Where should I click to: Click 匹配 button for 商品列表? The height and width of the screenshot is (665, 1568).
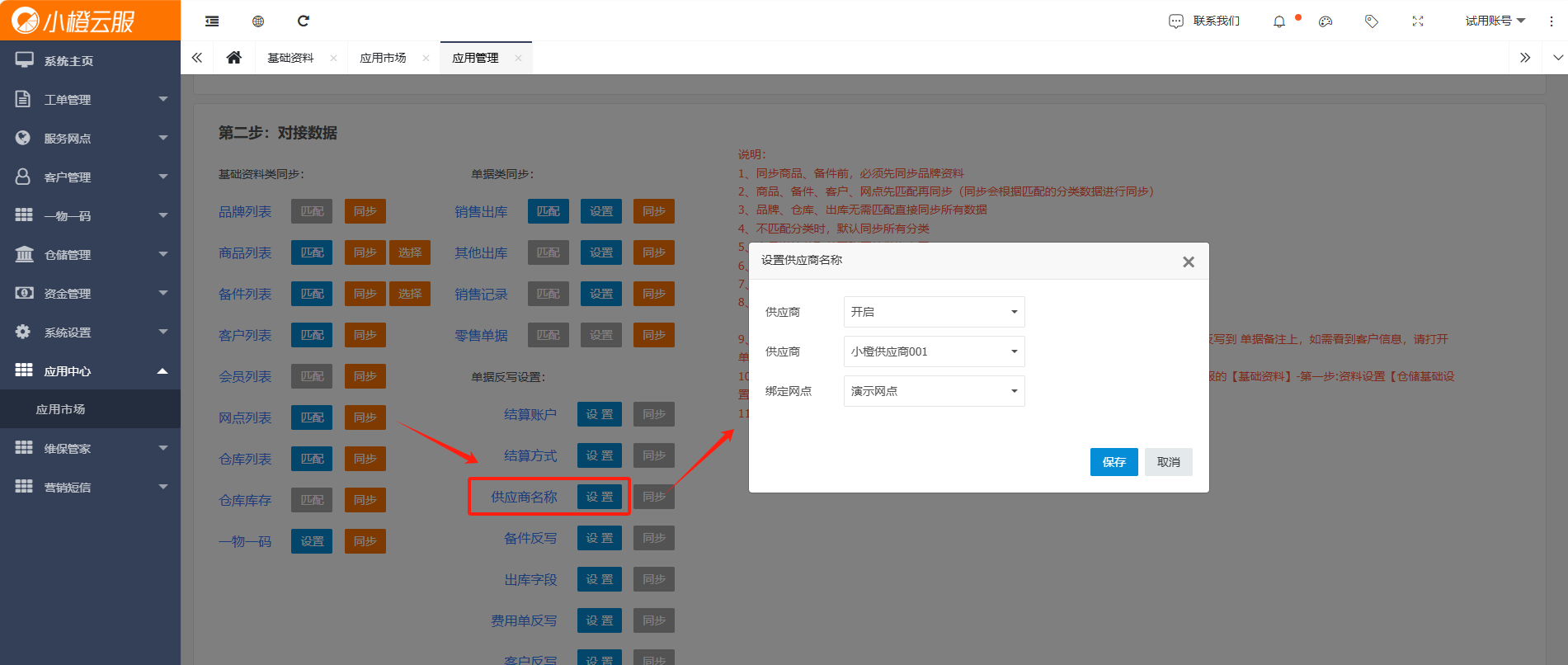312,252
